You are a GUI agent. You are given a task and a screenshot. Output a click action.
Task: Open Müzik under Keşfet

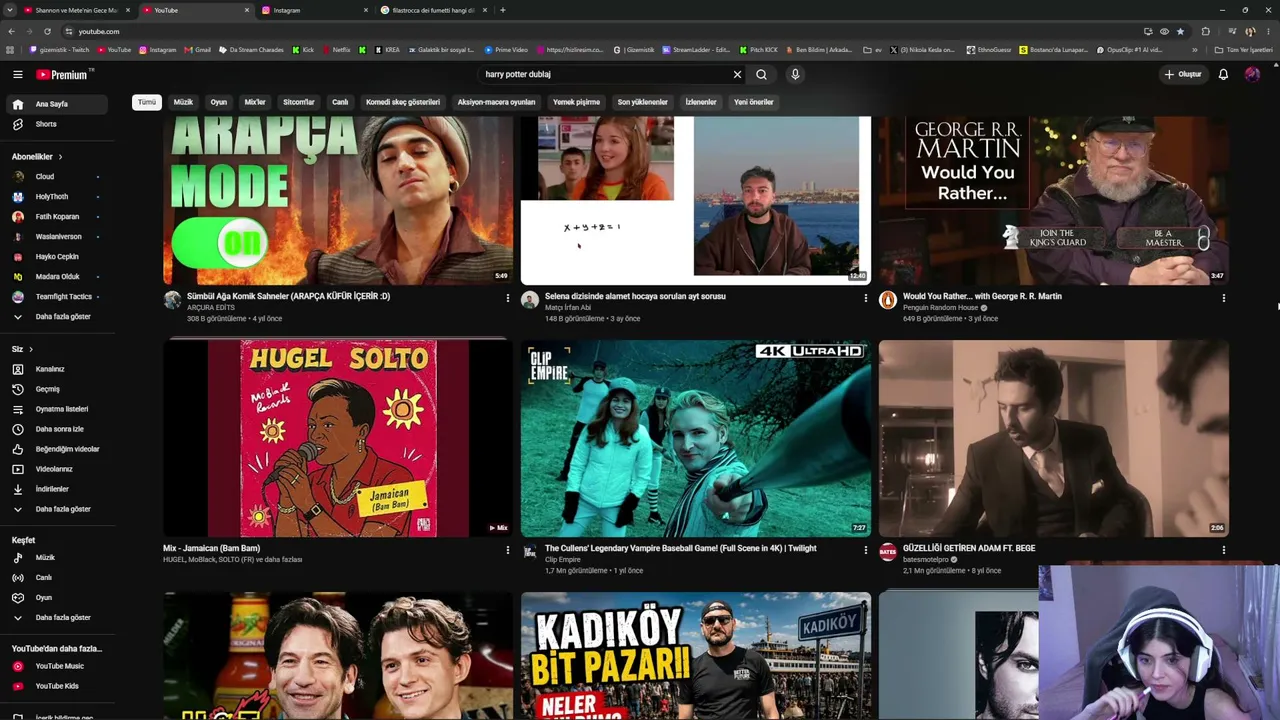click(58, 557)
